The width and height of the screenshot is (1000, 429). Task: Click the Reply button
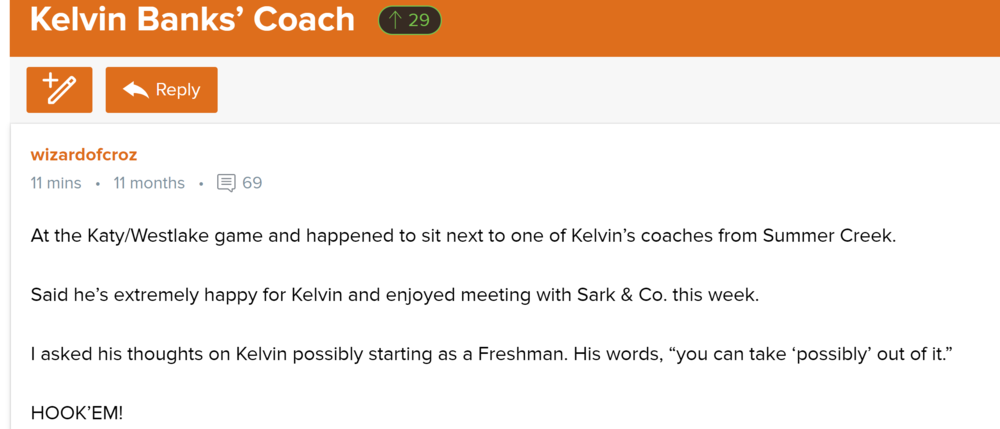point(161,90)
